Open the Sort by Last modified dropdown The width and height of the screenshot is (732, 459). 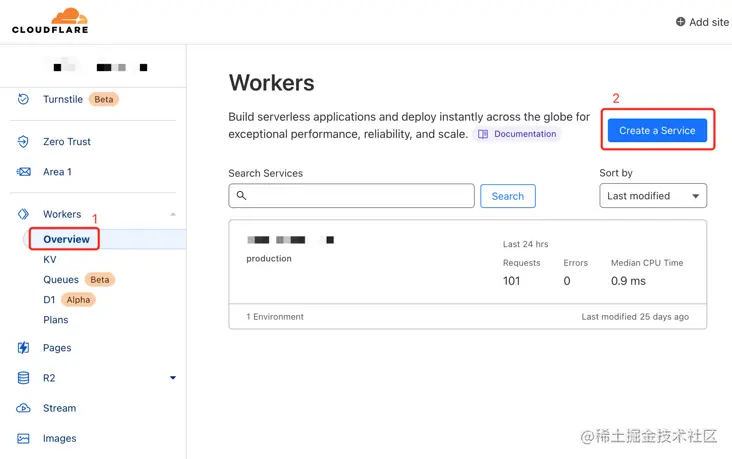pos(652,196)
